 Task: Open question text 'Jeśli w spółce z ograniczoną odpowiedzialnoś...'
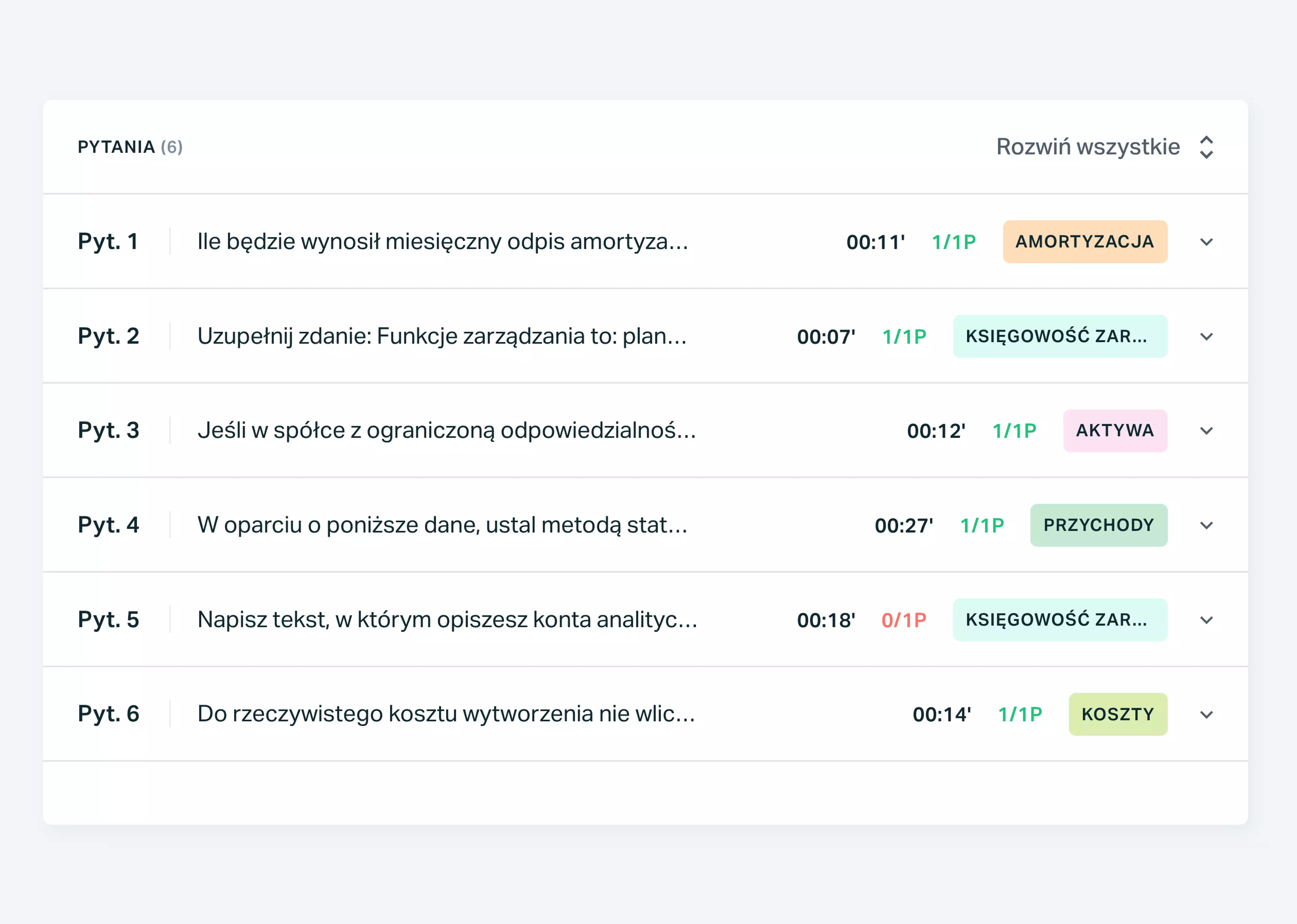(447, 431)
